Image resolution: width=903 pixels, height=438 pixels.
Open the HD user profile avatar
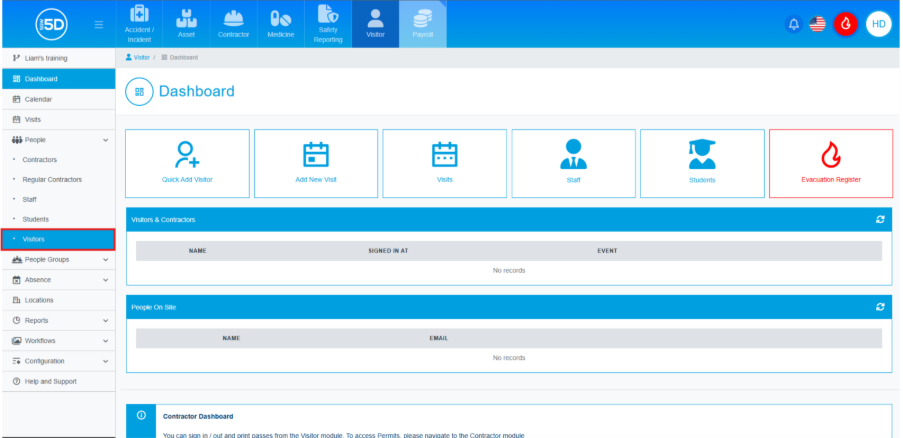[x=878, y=24]
